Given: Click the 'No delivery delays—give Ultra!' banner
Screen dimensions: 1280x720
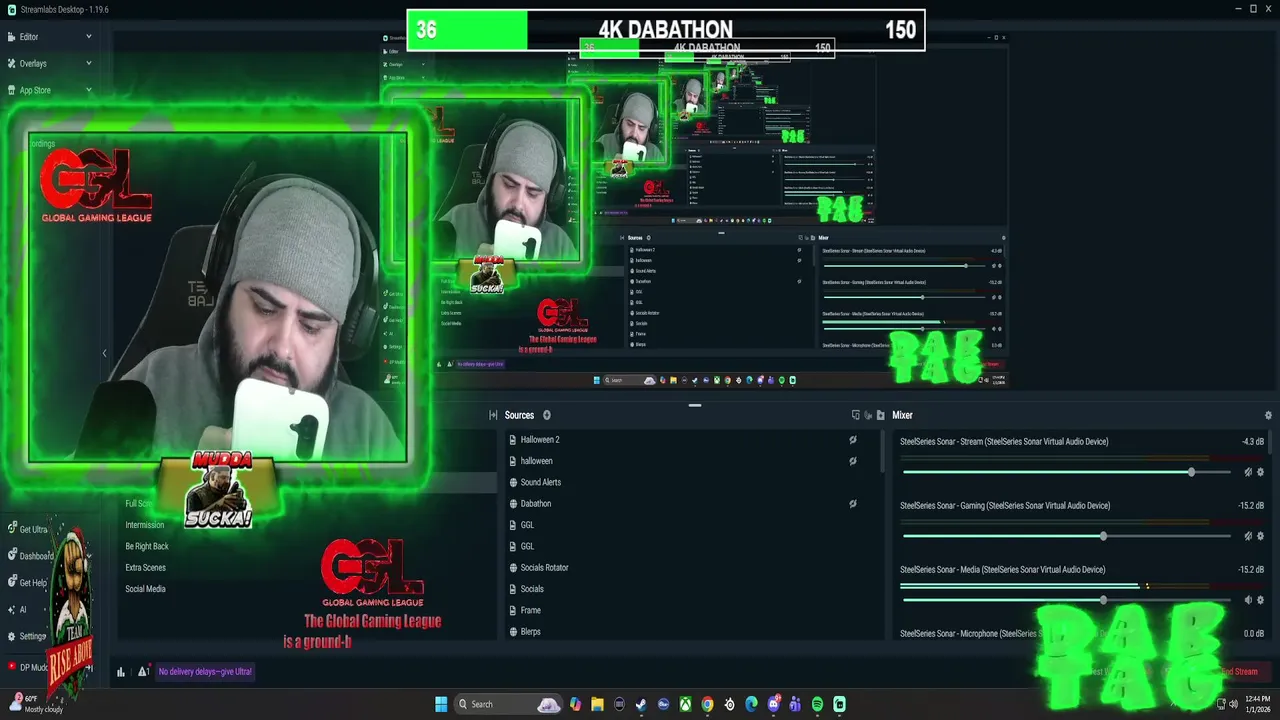Looking at the screenshot, I should pyautogui.click(x=205, y=672).
